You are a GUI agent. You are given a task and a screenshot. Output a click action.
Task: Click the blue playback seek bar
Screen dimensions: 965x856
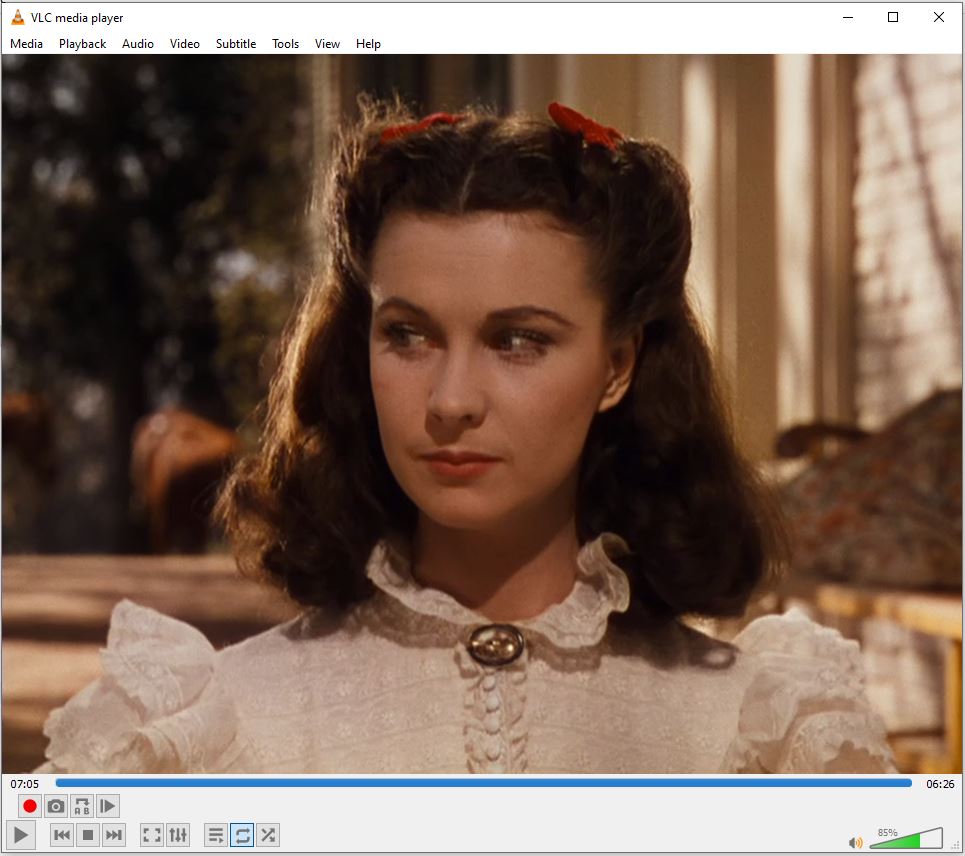[x=484, y=783]
